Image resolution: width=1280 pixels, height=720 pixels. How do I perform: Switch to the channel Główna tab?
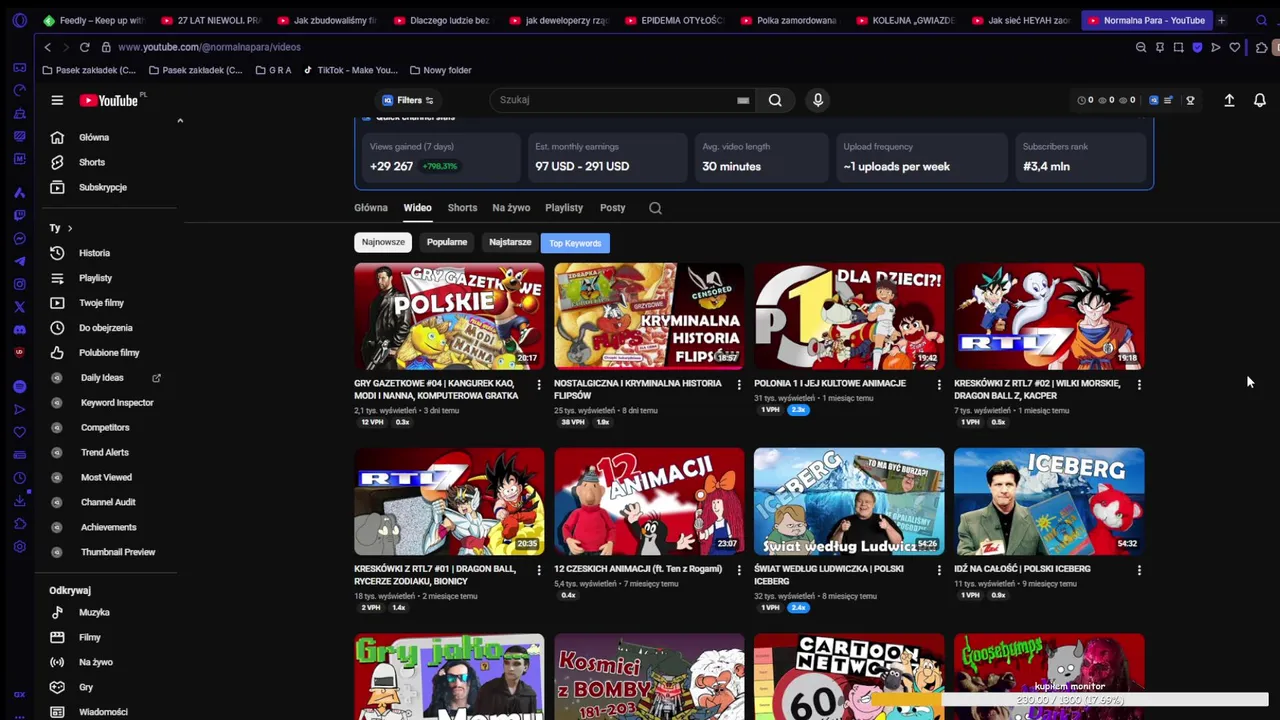[x=371, y=208]
